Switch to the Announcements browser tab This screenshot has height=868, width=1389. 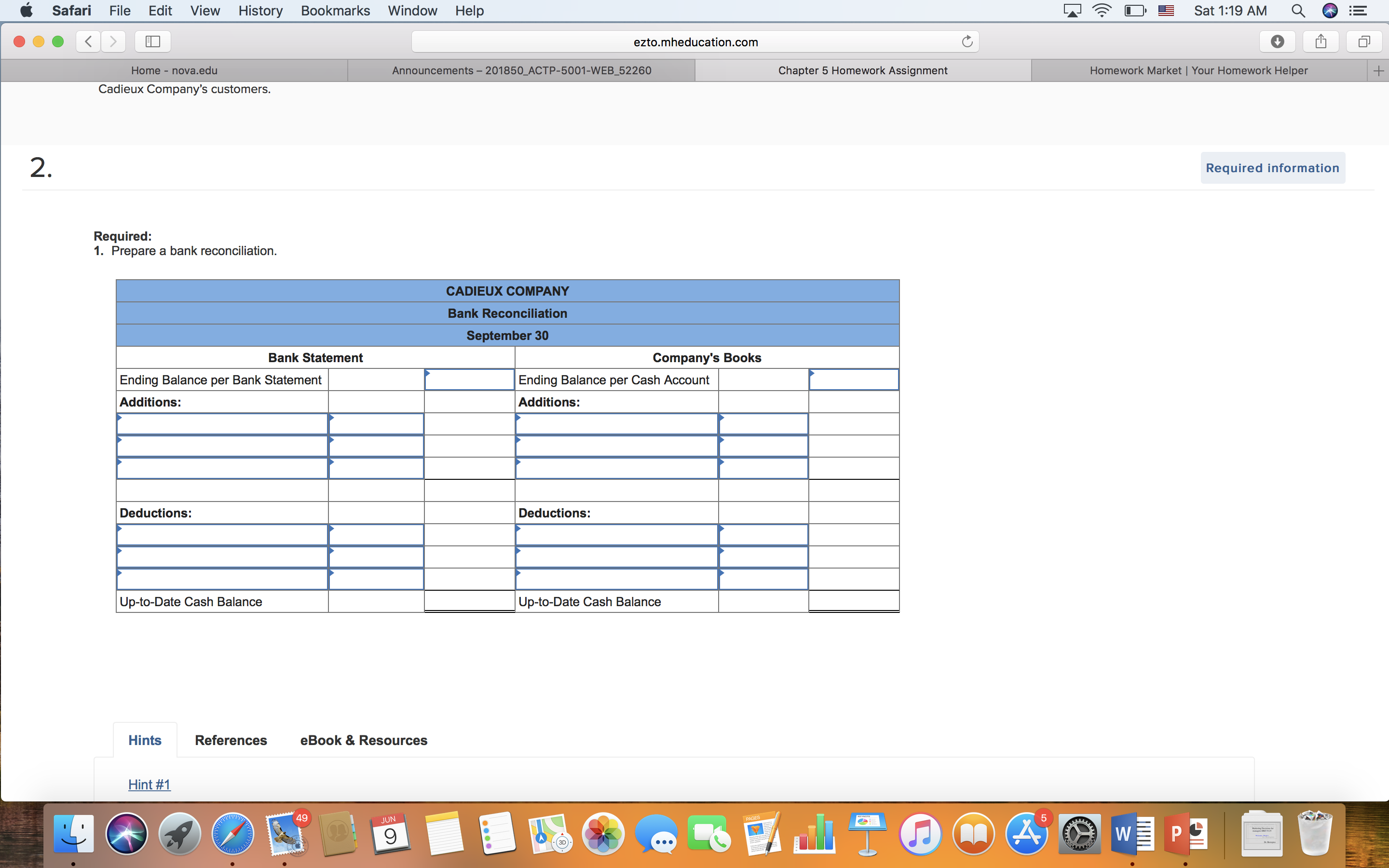point(521,70)
